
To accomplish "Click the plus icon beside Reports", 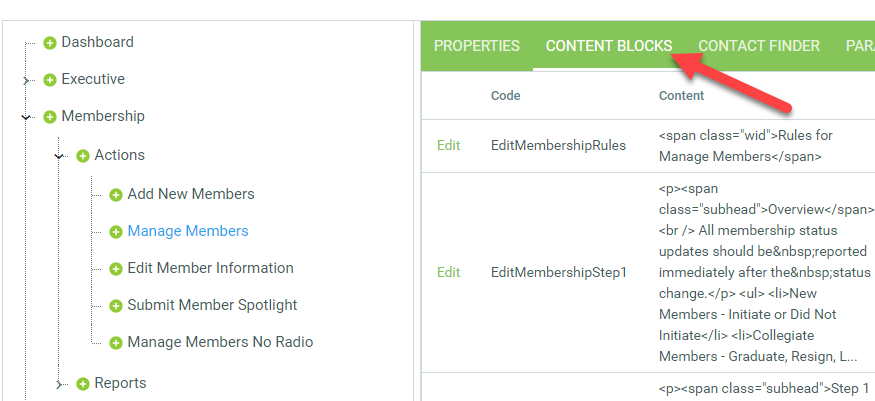I will click(x=83, y=384).
